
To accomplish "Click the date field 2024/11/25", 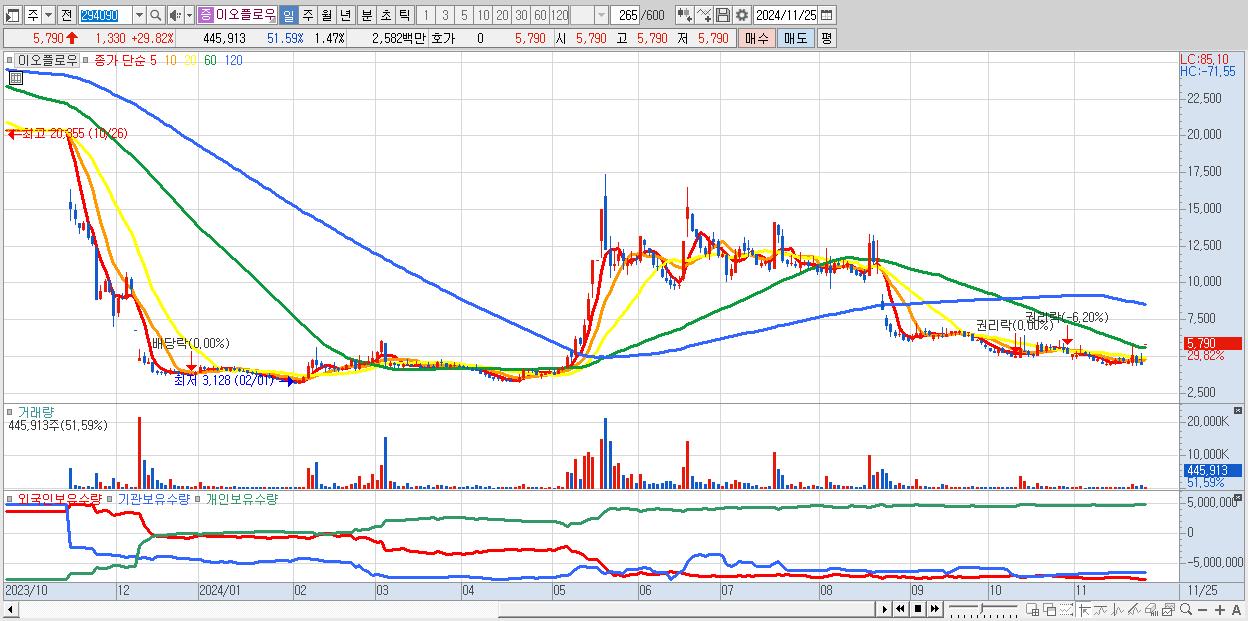I will point(786,15).
